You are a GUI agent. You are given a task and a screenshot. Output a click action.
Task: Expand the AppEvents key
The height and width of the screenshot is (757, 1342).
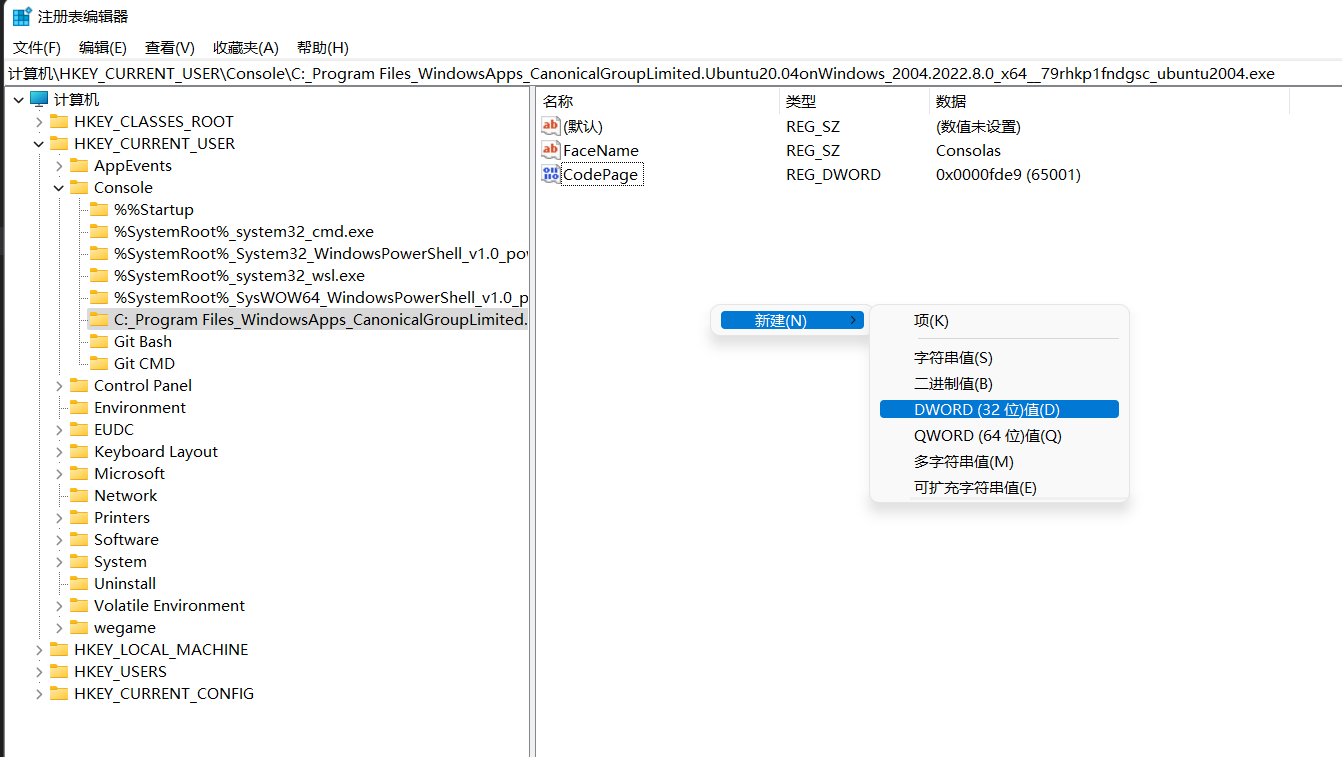click(59, 165)
